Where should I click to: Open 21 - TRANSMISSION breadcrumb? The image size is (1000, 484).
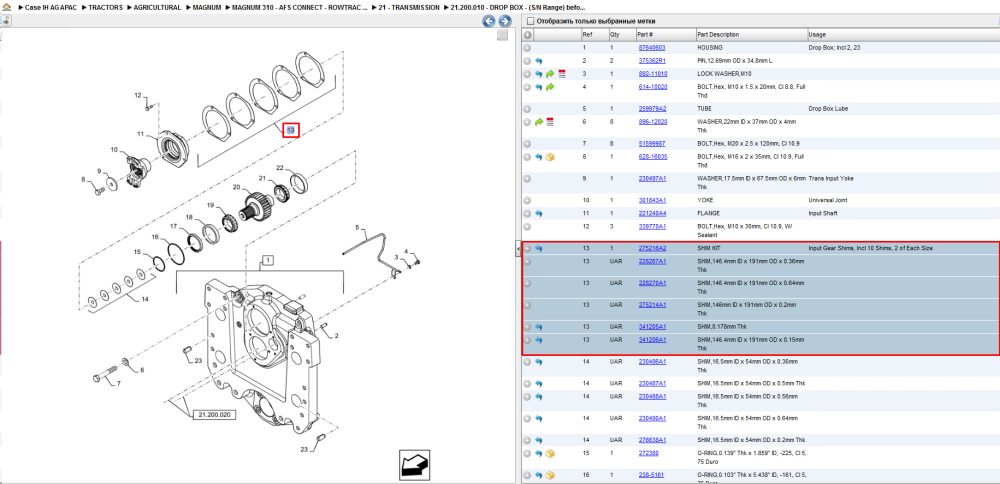pyautogui.click(x=409, y=7)
